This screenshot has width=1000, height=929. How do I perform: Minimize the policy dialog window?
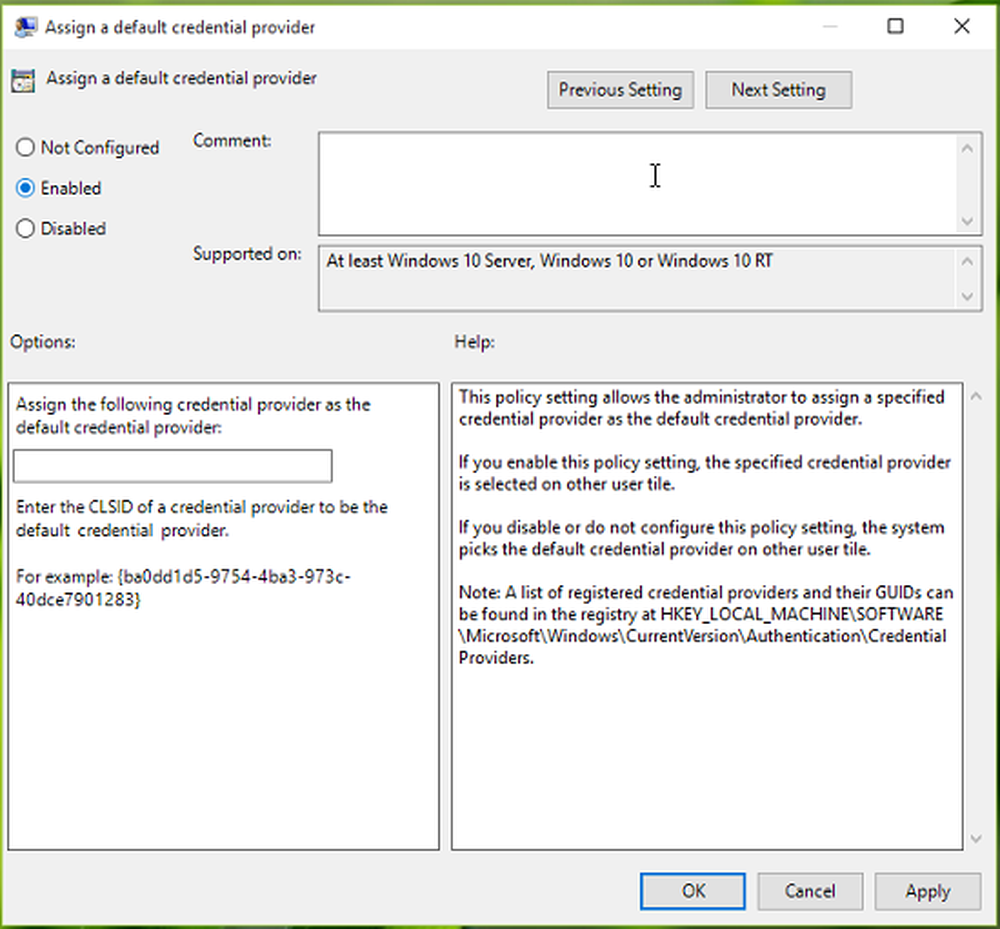click(830, 27)
